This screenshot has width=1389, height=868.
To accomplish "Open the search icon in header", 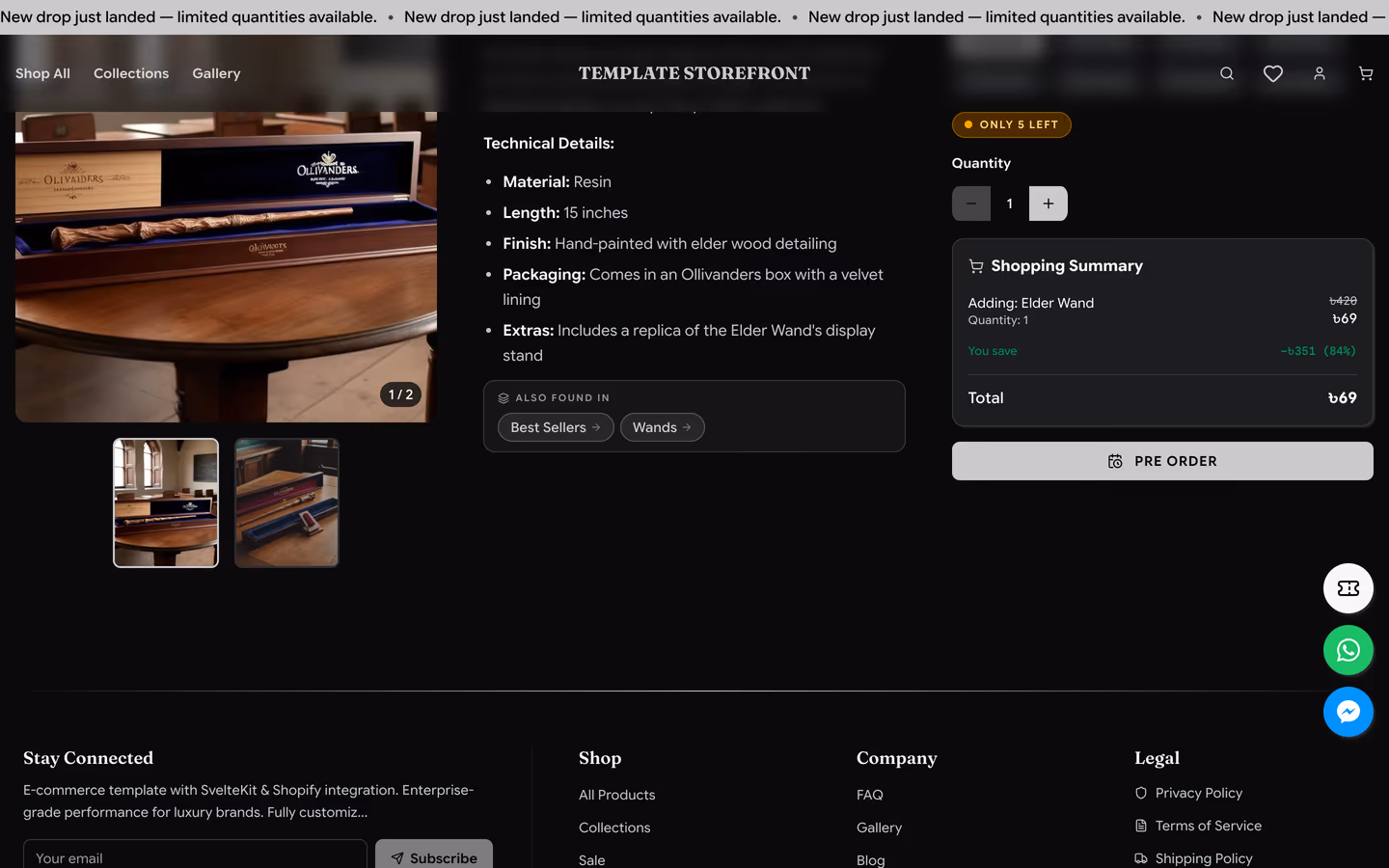I will [x=1227, y=73].
